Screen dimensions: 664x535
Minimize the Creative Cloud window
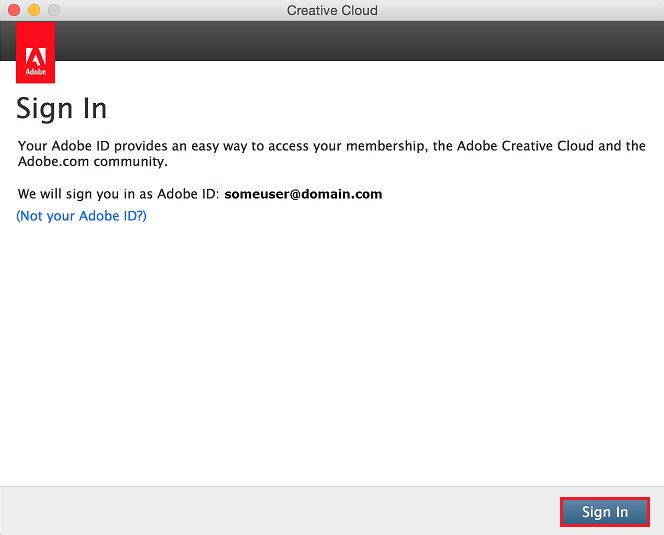34,10
